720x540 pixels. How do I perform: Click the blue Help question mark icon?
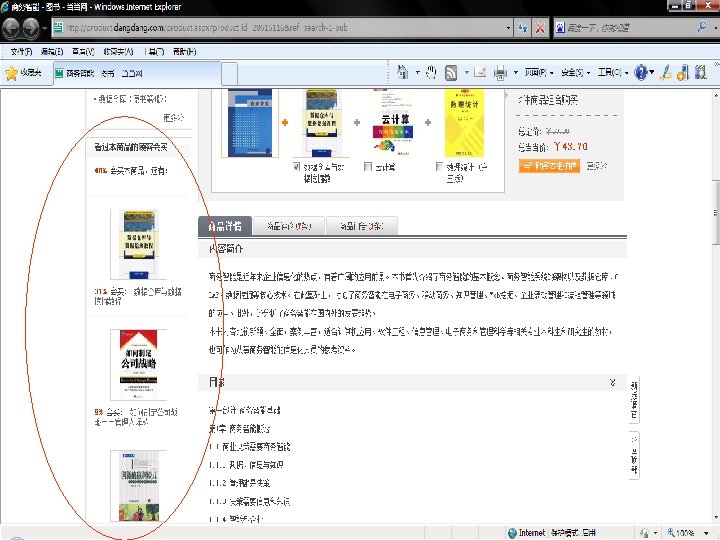(x=641, y=73)
